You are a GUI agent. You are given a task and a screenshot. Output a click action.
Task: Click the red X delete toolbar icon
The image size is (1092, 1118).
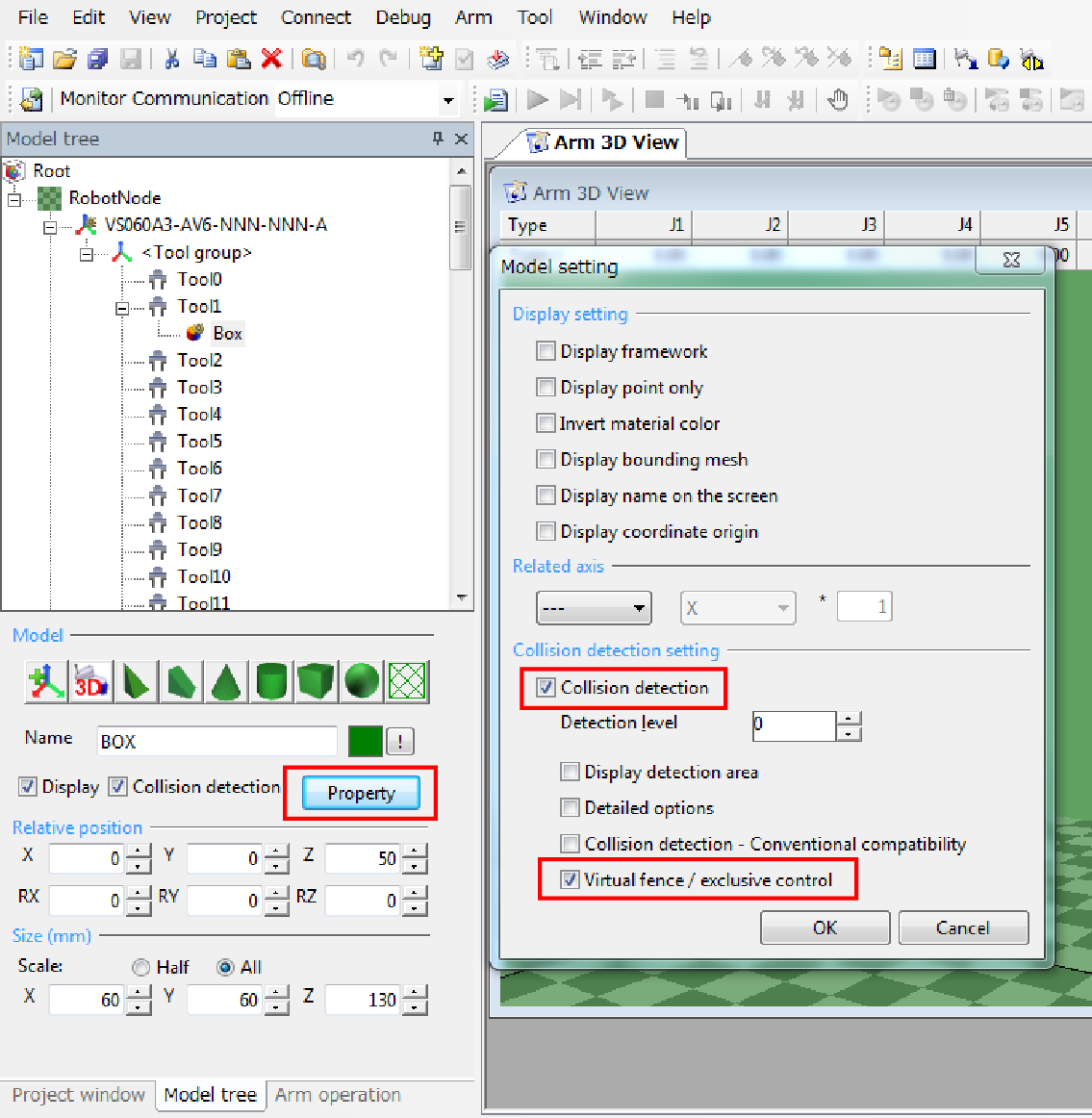point(272,60)
